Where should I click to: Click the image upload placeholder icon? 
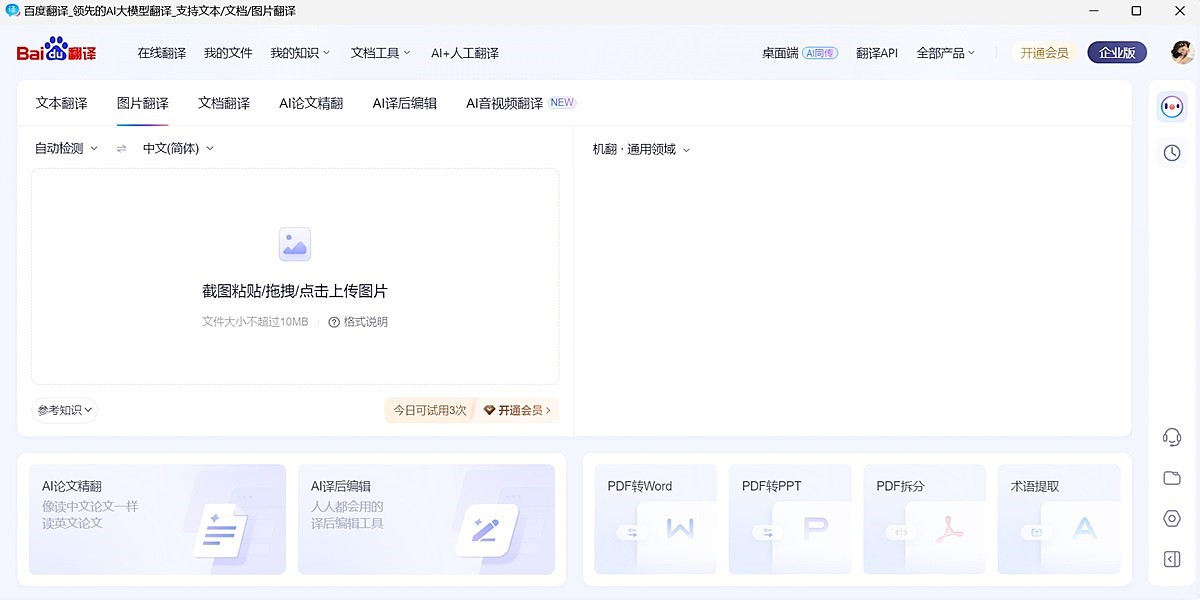coord(294,243)
